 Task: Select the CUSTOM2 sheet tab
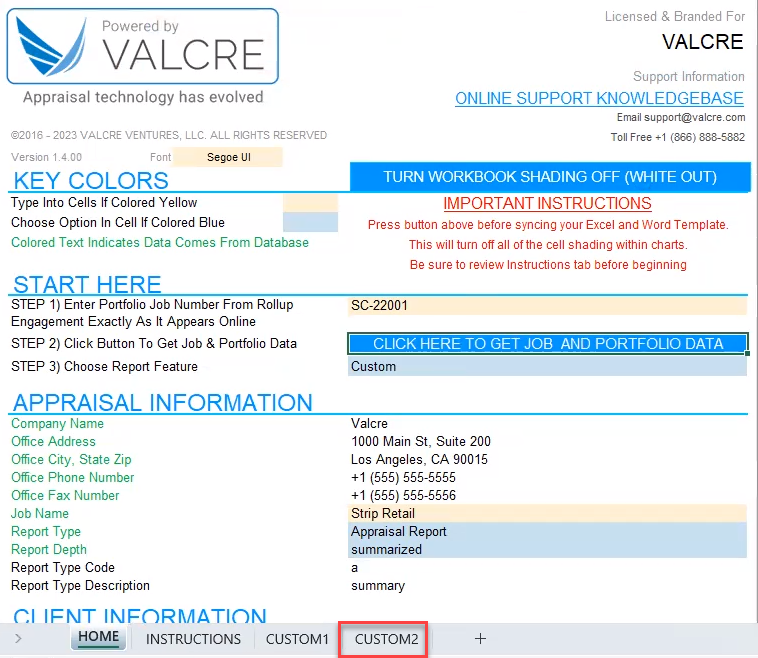386,639
